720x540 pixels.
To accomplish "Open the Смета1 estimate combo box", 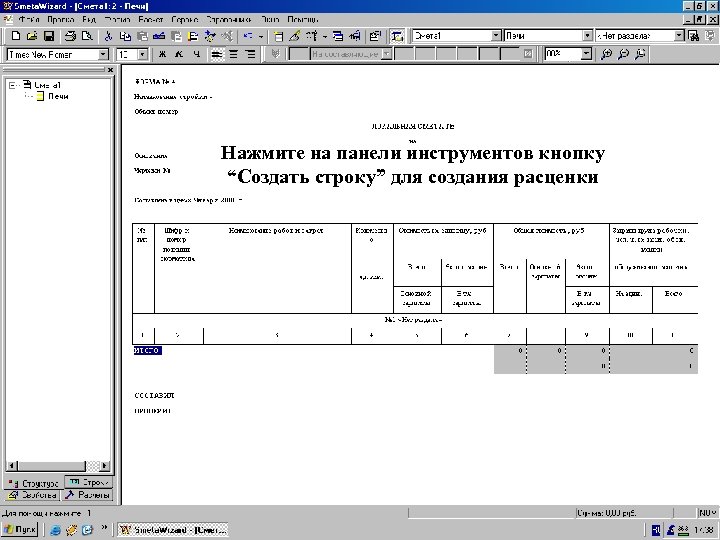I will (x=496, y=36).
